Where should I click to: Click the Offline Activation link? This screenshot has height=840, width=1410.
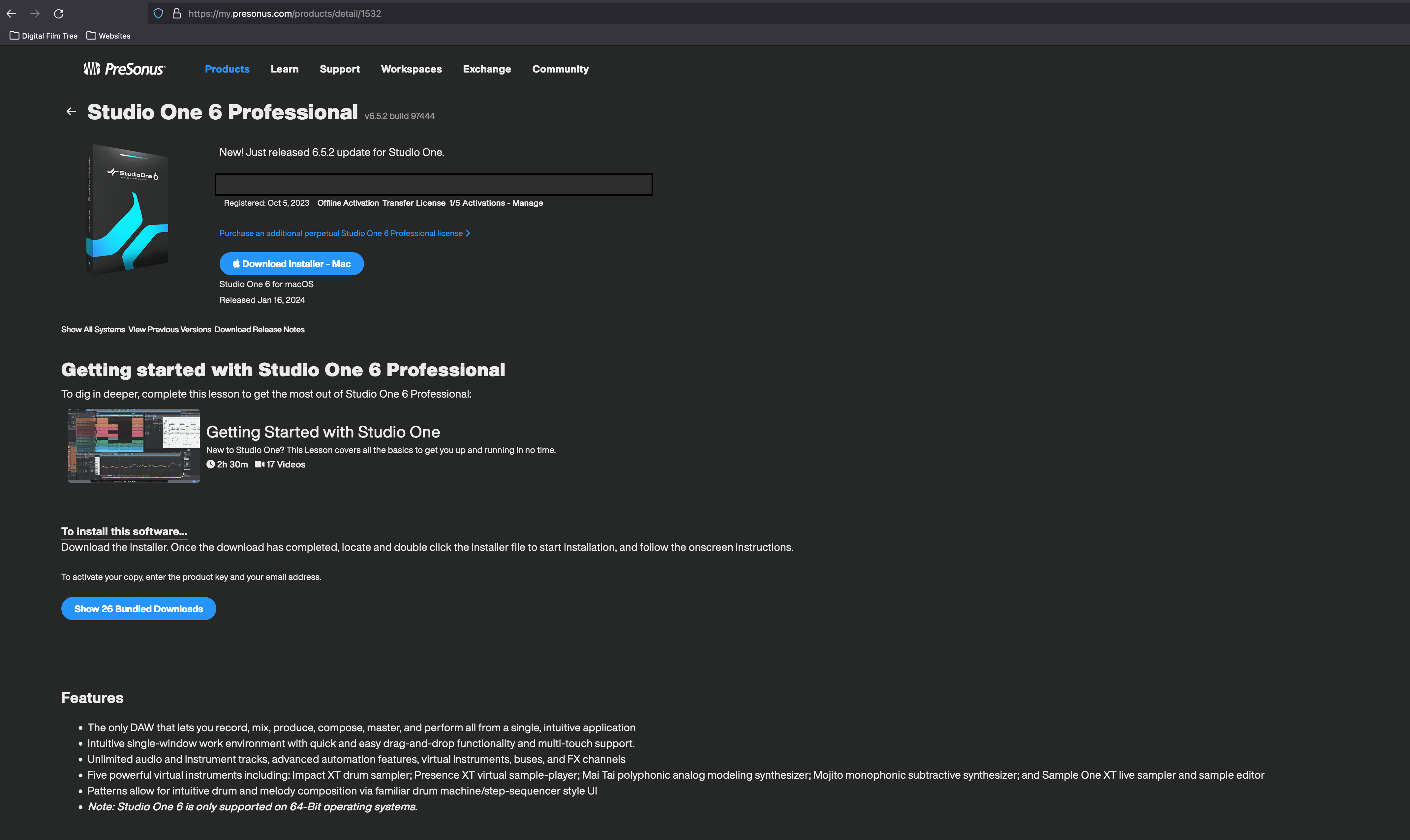pyautogui.click(x=348, y=203)
